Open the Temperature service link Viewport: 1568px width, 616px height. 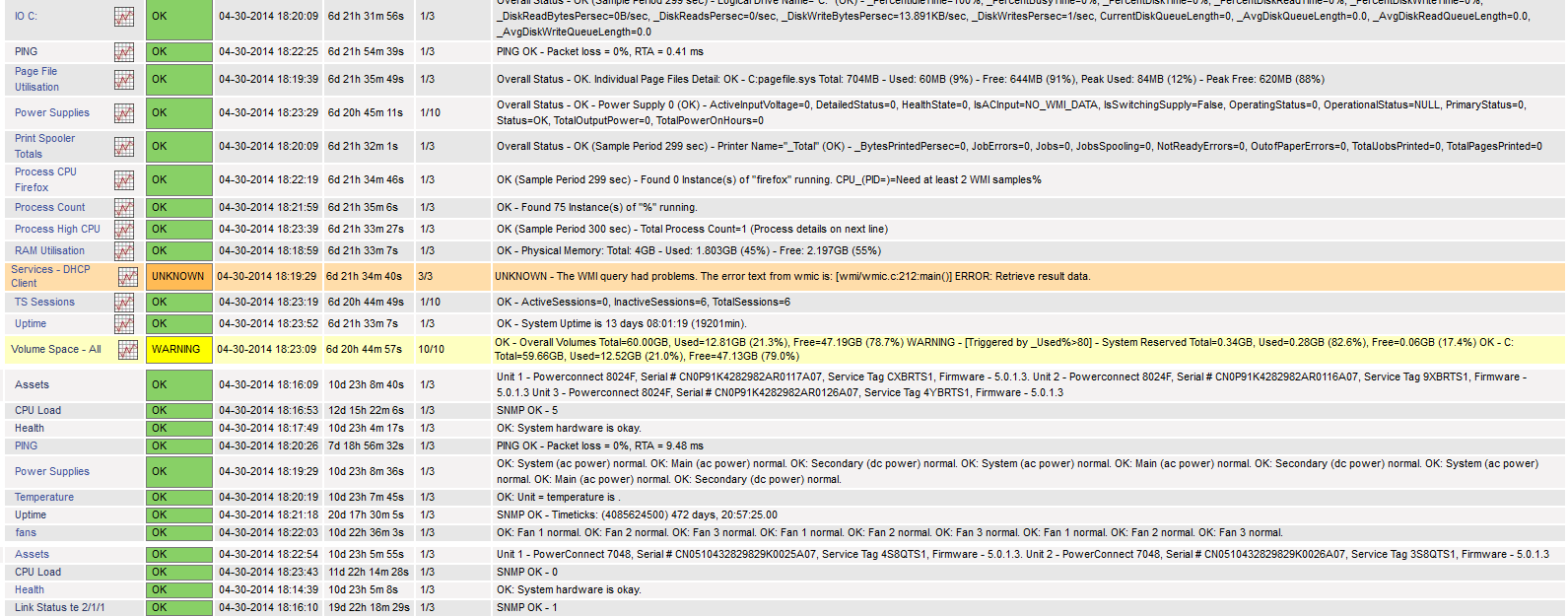(44, 498)
